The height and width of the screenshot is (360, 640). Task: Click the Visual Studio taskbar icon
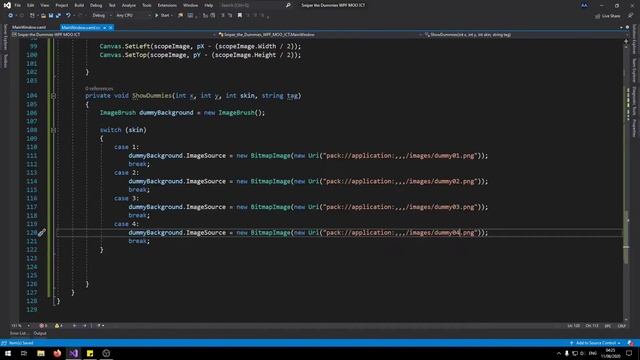(x=73, y=353)
